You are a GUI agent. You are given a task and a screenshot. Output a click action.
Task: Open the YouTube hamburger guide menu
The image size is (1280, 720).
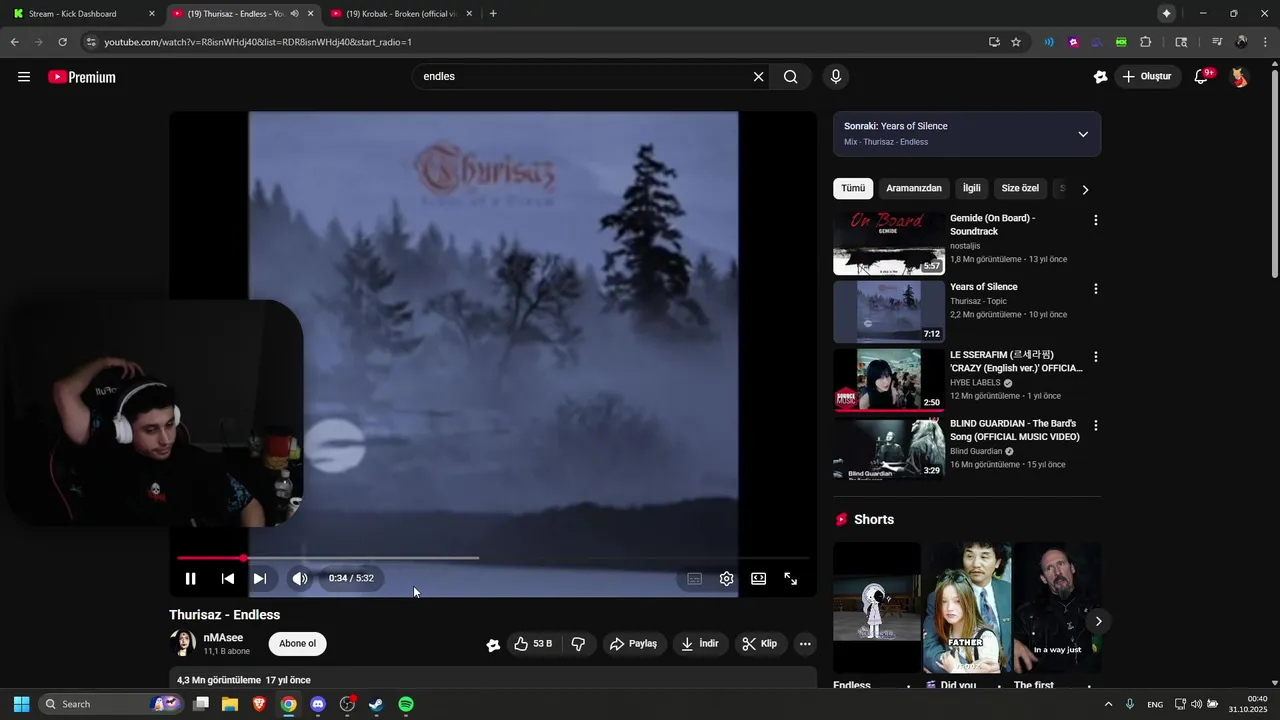point(24,77)
